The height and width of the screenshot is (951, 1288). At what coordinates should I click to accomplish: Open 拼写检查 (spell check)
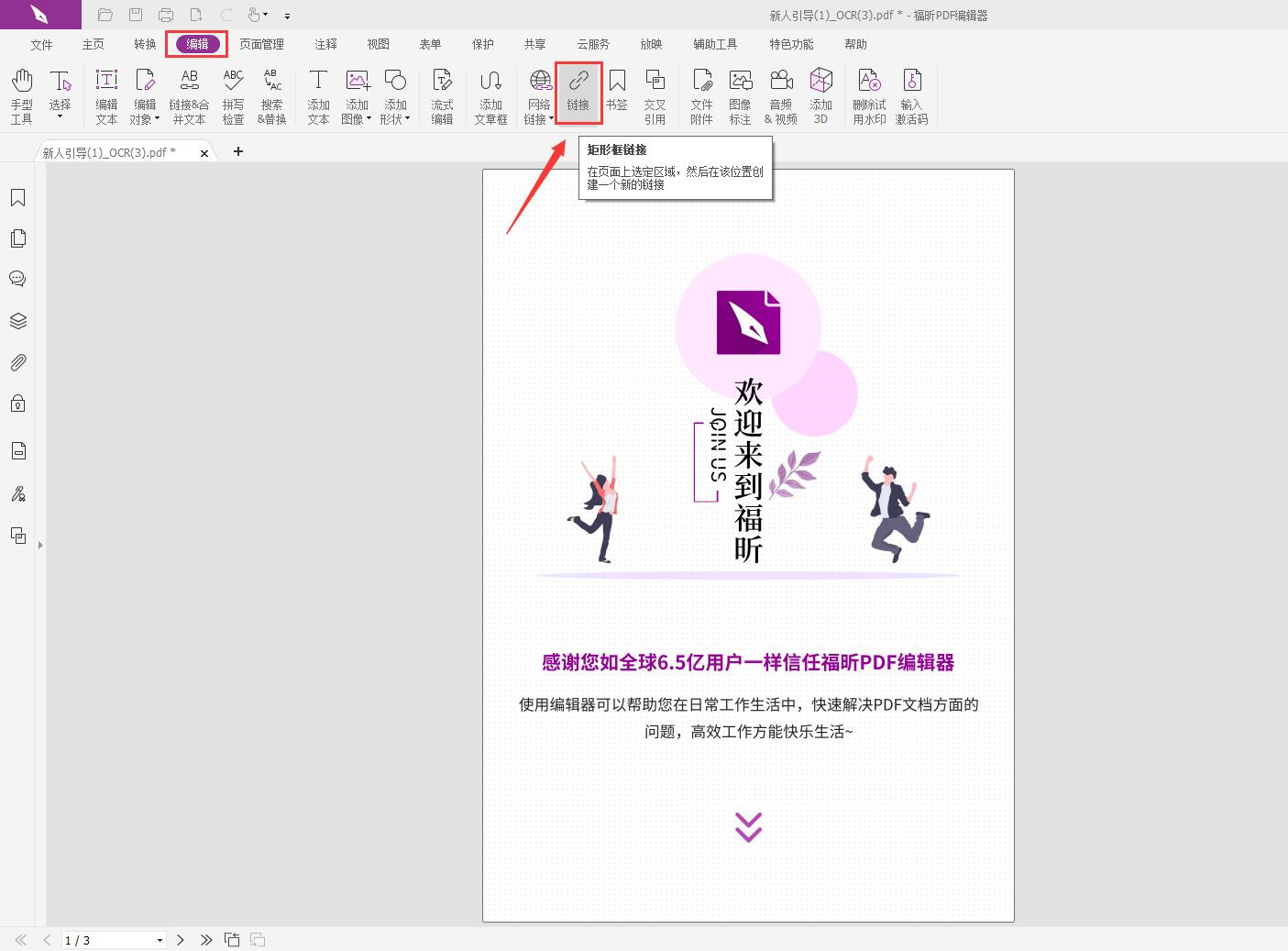click(233, 94)
